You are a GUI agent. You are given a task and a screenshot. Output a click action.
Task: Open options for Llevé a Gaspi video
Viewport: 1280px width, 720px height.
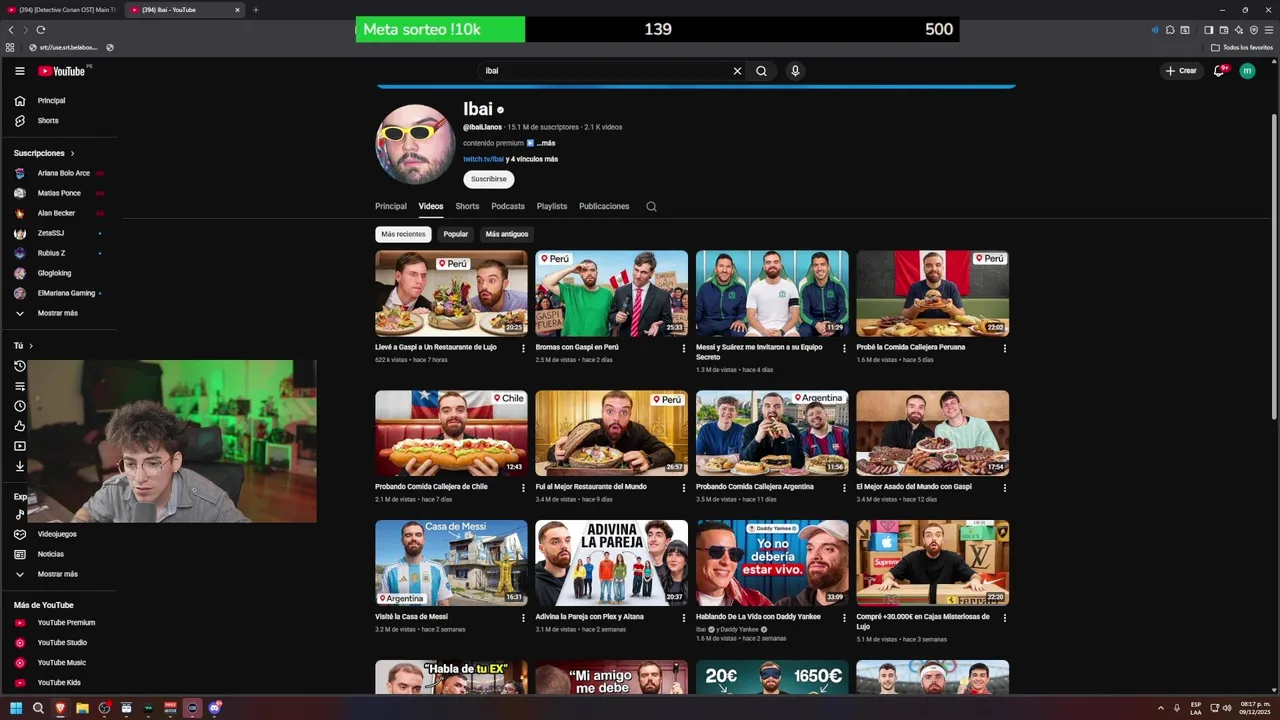click(x=523, y=348)
